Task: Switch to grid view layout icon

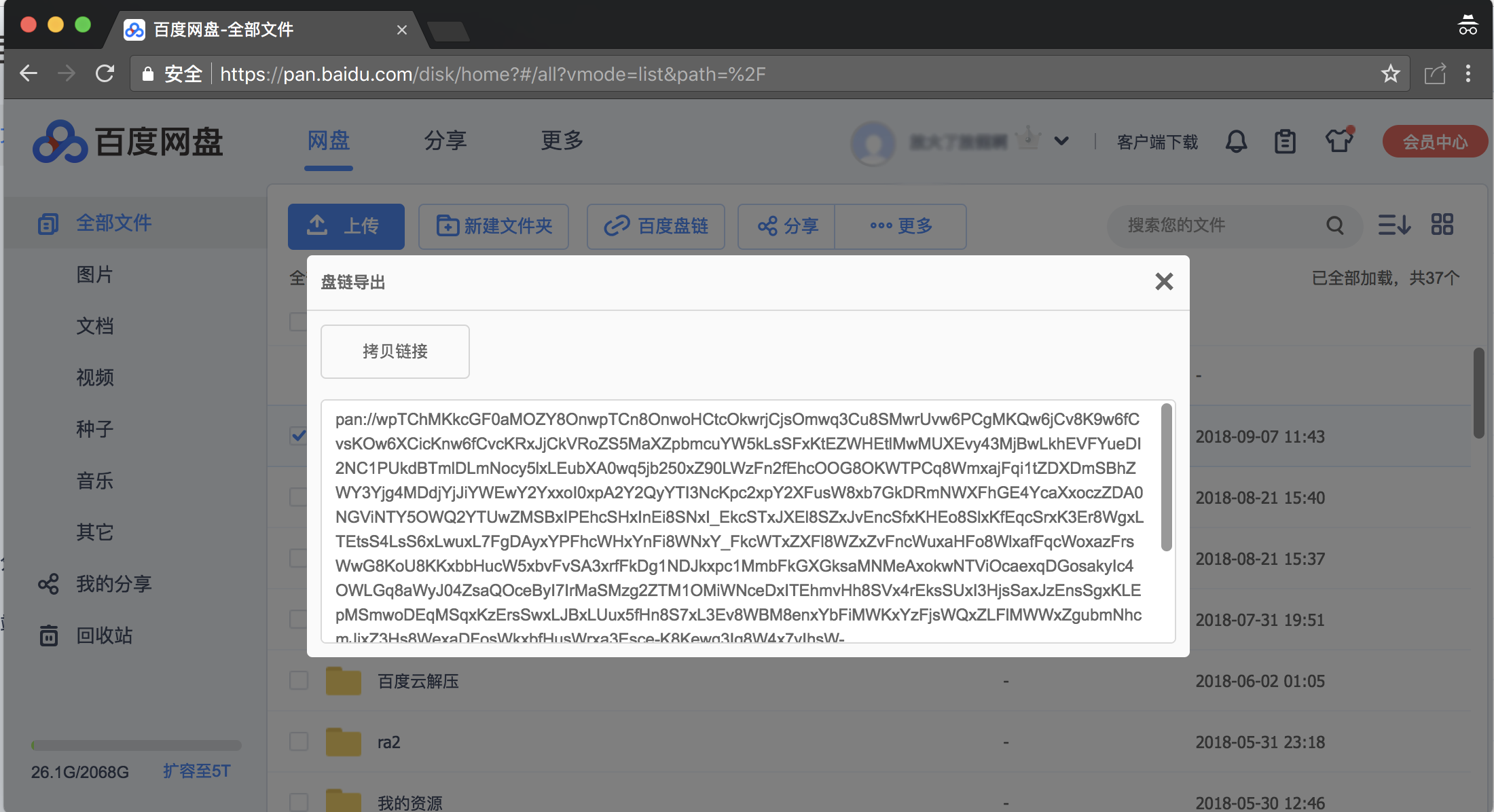Action: click(x=1442, y=225)
